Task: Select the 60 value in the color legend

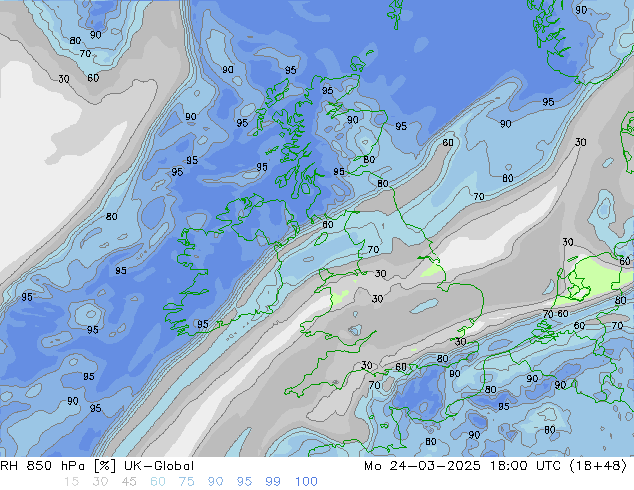Action: click(x=158, y=482)
